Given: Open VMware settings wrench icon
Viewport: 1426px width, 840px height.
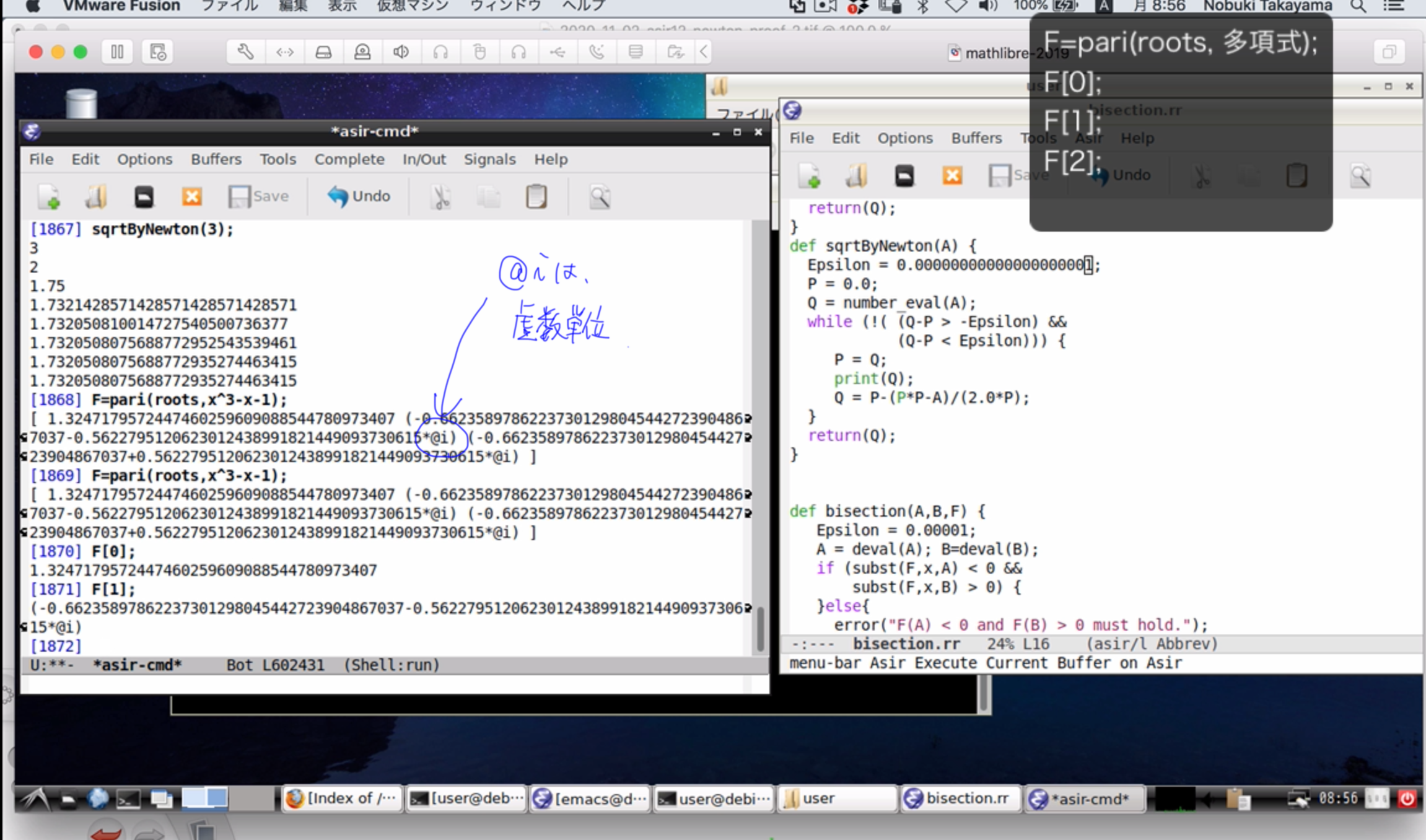Looking at the screenshot, I should tap(245, 52).
